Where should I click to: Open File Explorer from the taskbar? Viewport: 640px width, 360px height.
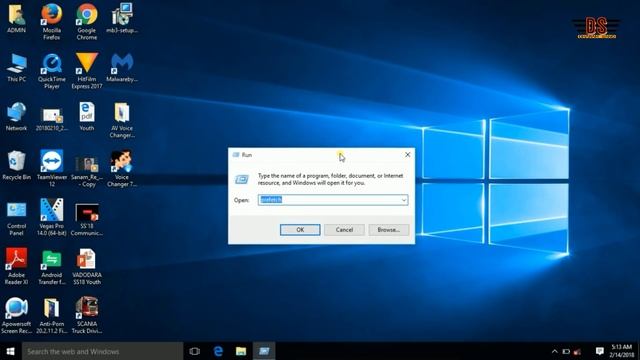pos(241,351)
